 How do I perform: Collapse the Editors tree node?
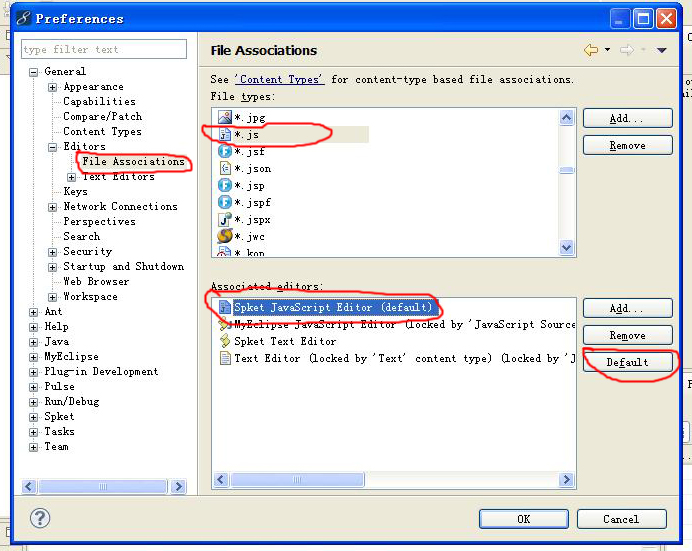pos(52,147)
